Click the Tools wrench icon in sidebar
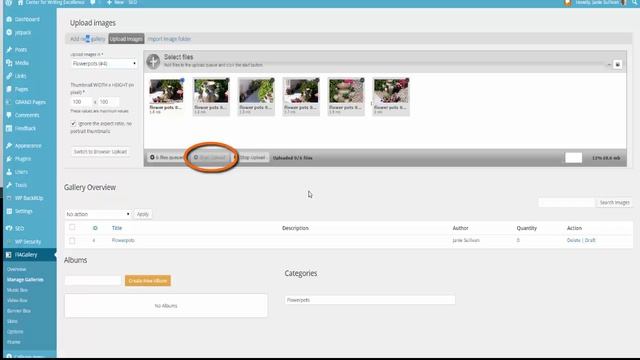Image resolution: width=640 pixels, height=360 pixels. point(9,185)
